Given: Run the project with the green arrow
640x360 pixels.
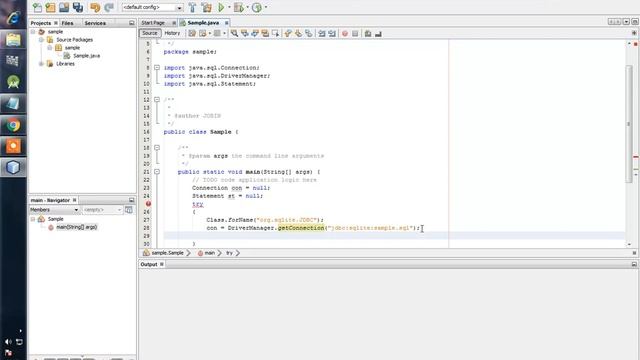Looking at the screenshot, I should [221, 7].
